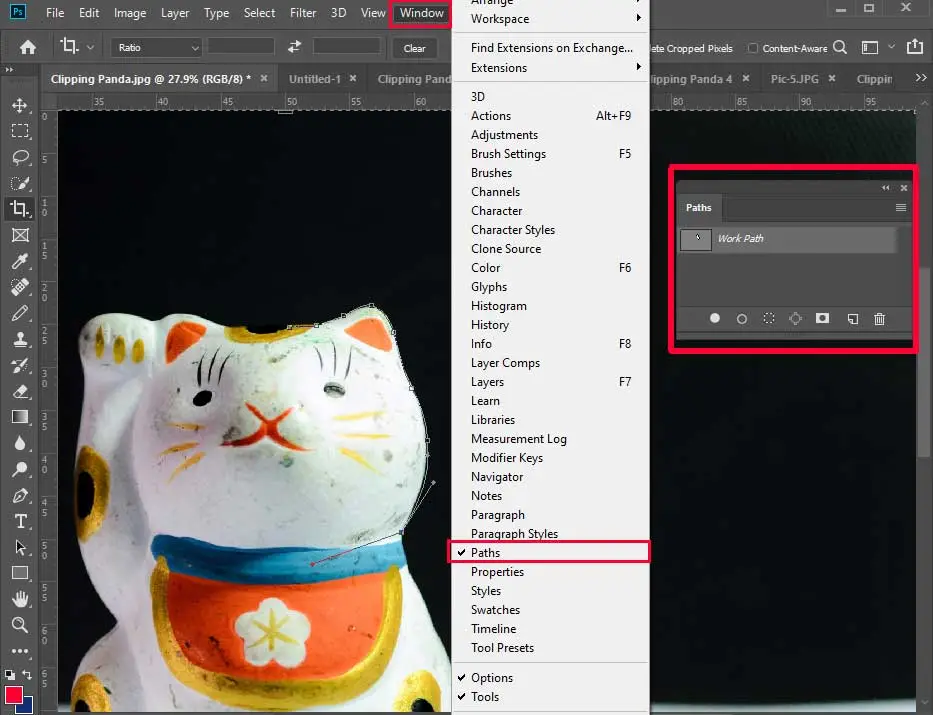Select the Brush tool

point(20,313)
